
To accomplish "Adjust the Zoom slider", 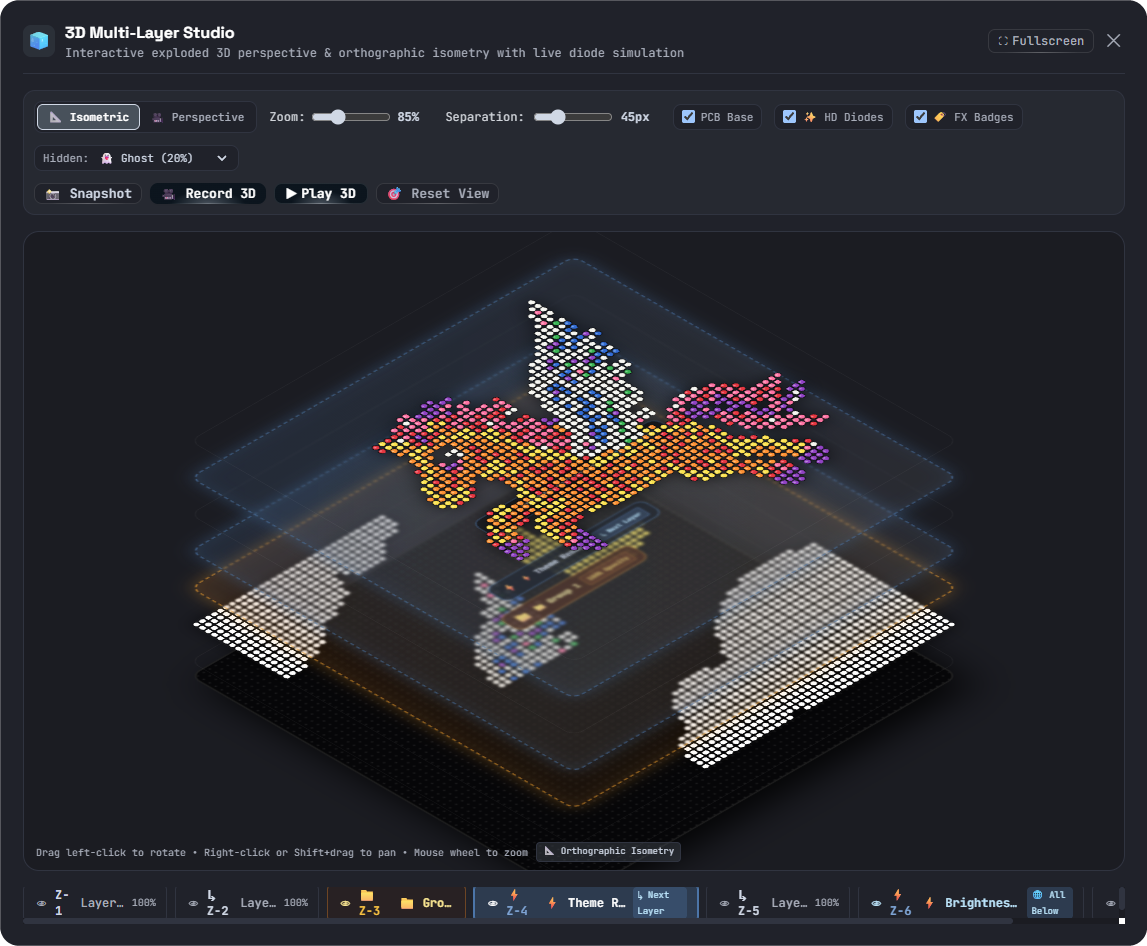I will point(351,117).
